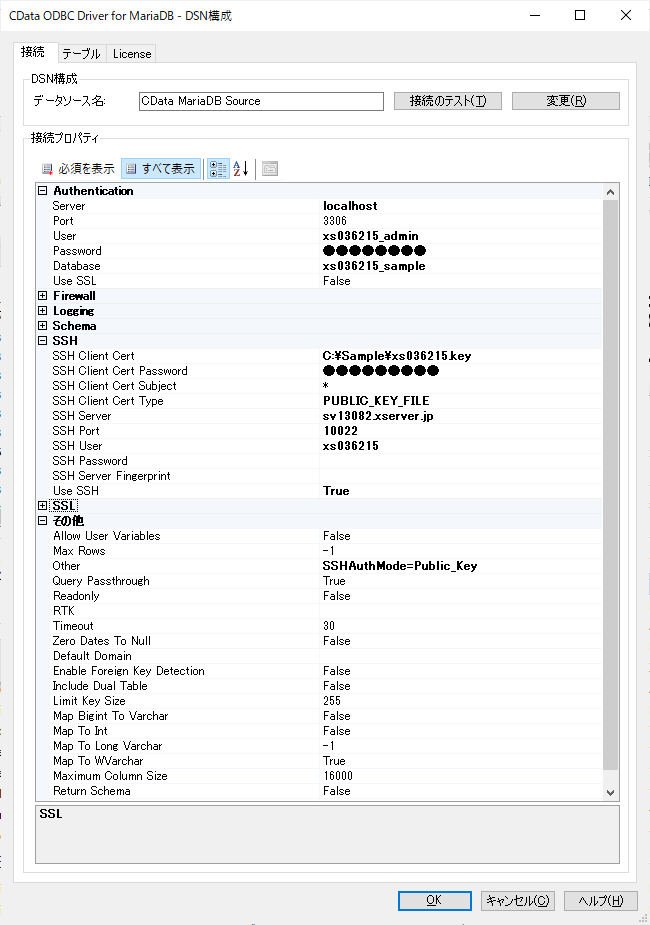The image size is (650, 925).
Task: Select SSH User value xs036215
Action: (x=350, y=446)
